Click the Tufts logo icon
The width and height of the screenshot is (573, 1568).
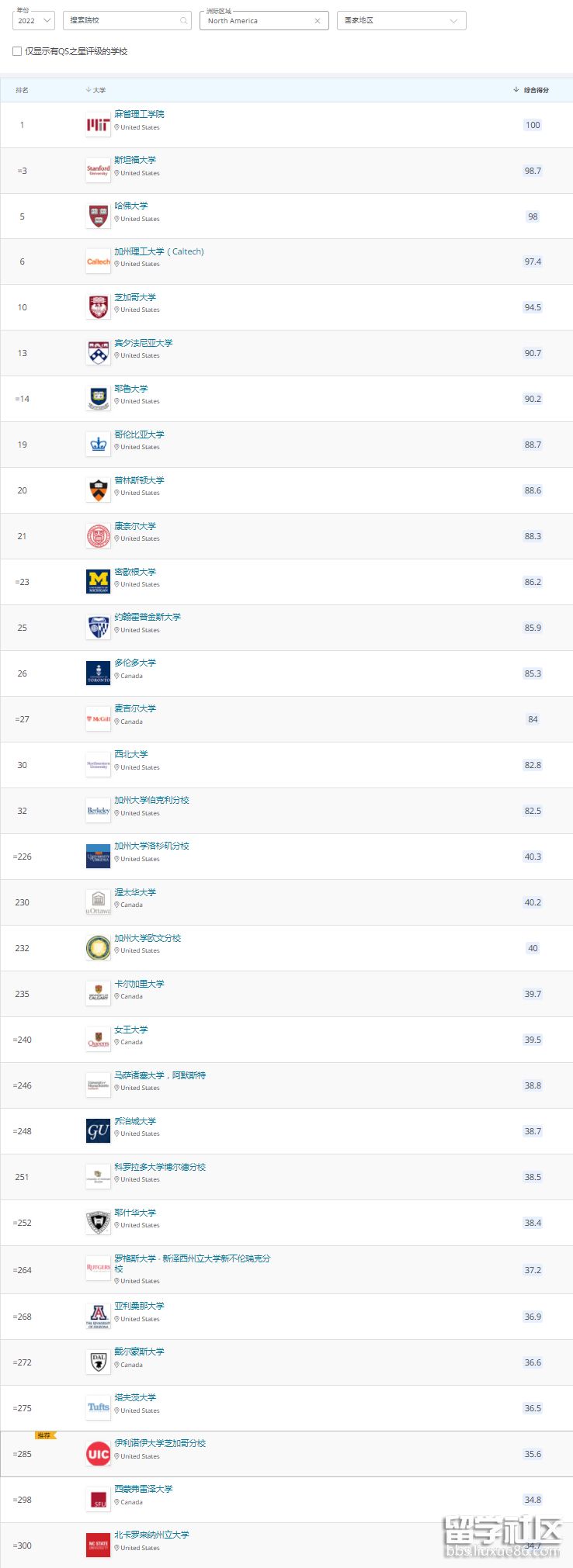98,1407
